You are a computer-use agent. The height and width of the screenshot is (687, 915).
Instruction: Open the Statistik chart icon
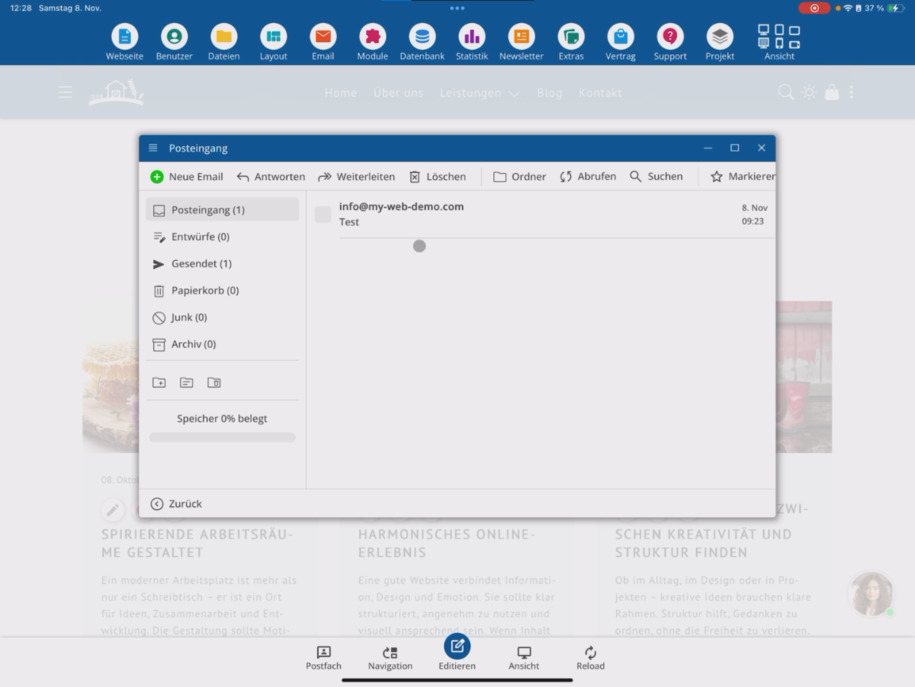[472, 37]
